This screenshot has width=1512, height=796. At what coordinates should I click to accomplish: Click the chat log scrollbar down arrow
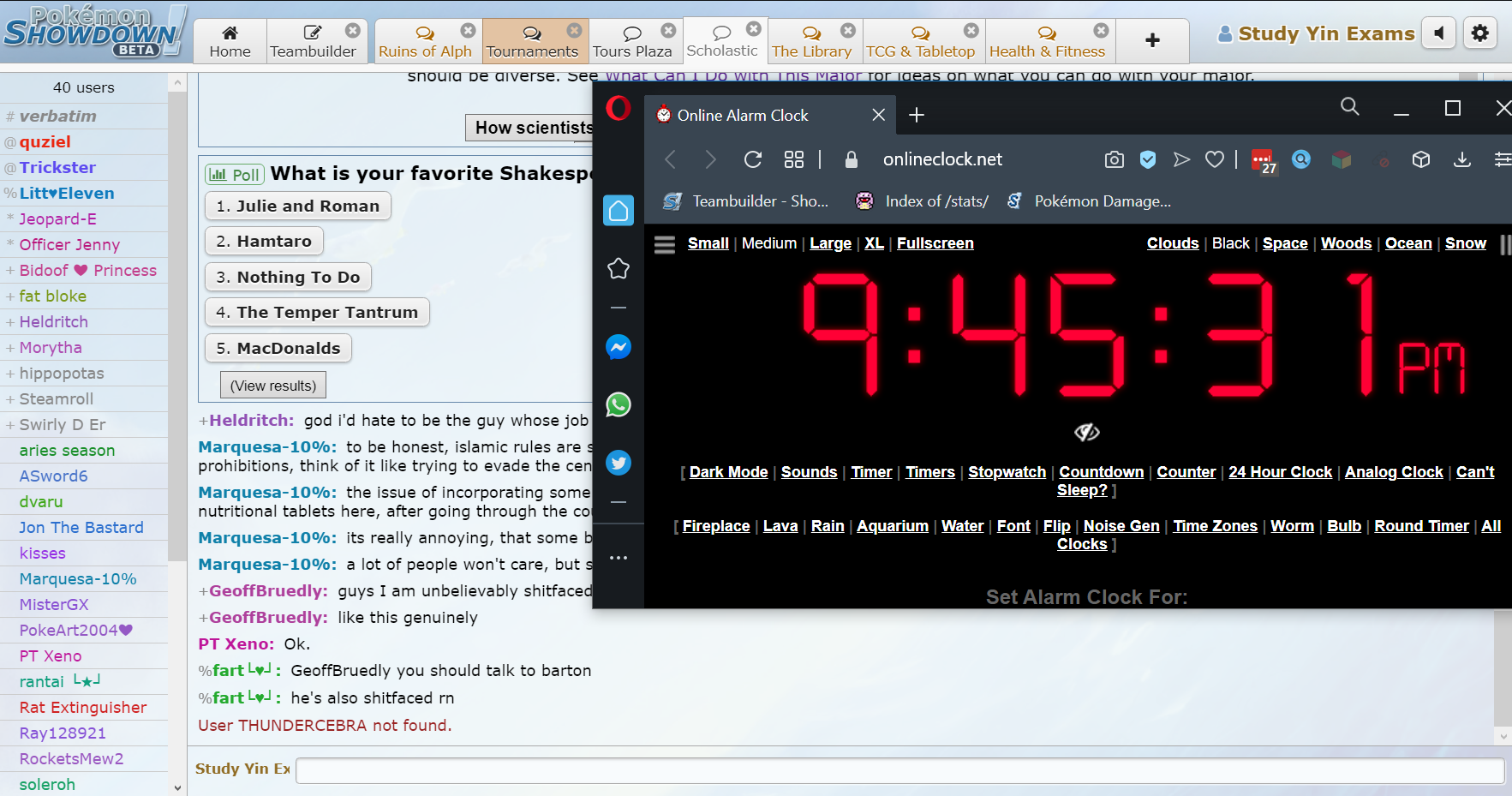[x=1503, y=736]
